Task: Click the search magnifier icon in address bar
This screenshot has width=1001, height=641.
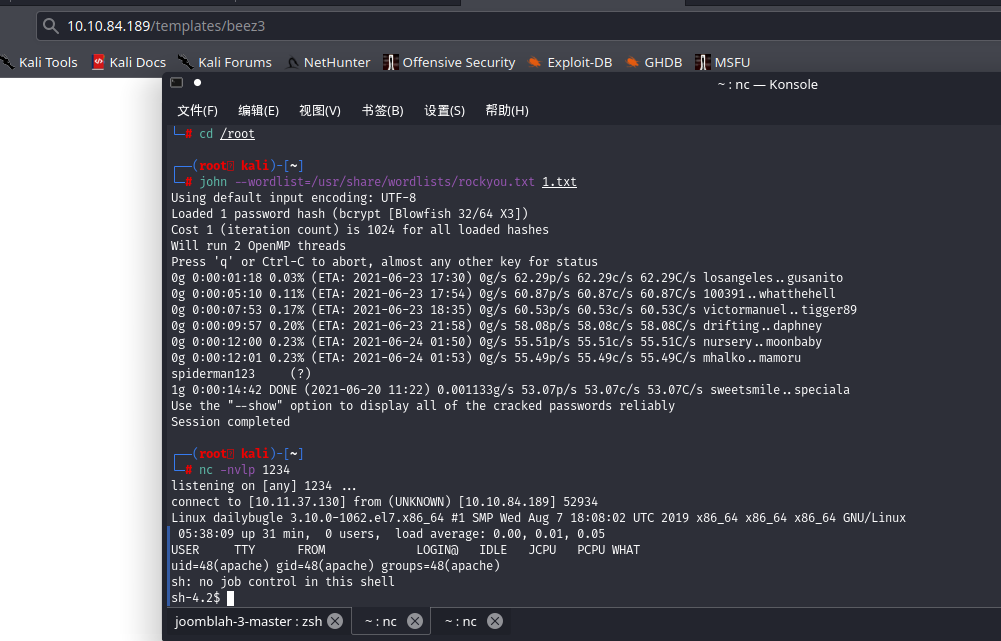Action: tap(50, 26)
